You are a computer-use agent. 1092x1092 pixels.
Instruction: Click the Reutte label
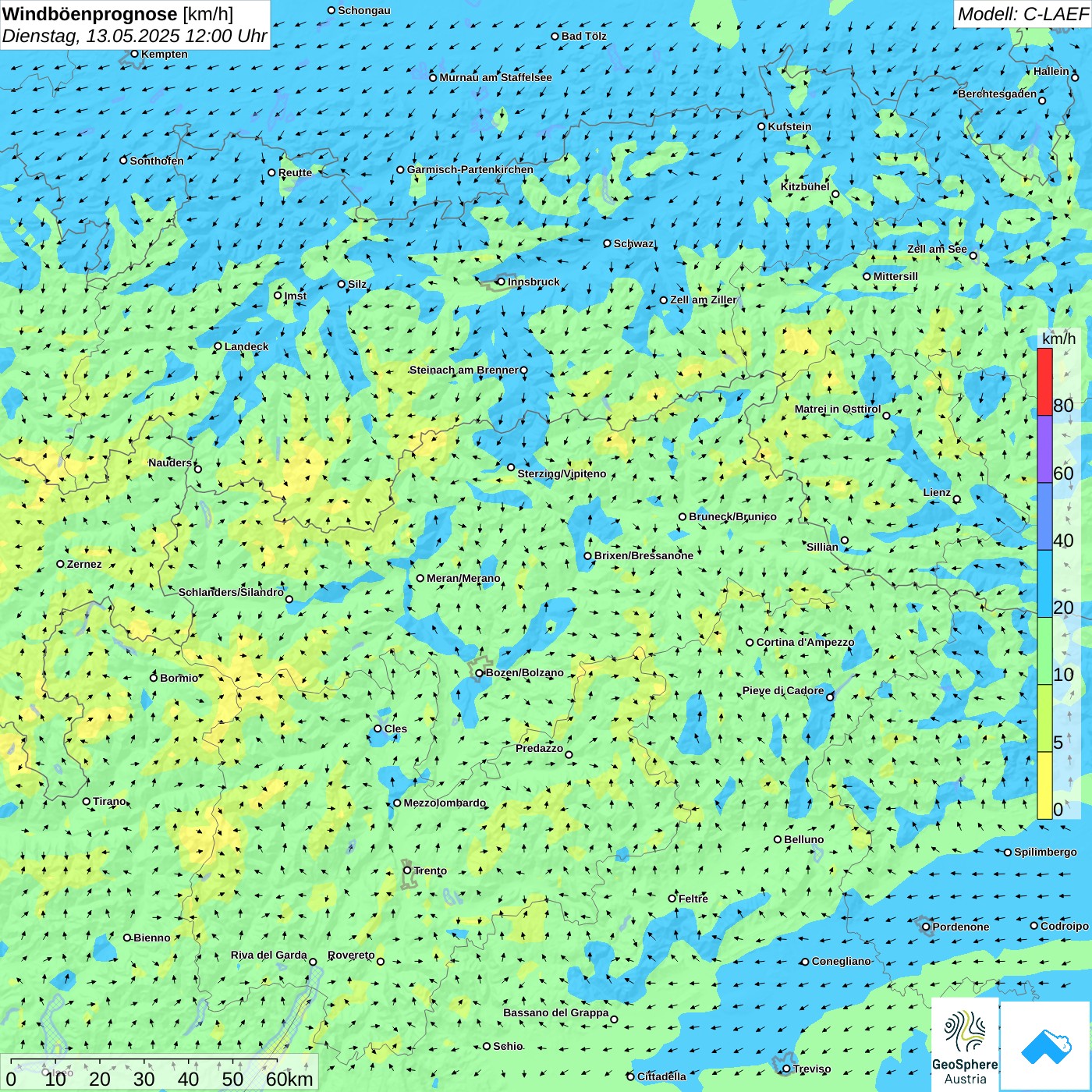pos(295,172)
